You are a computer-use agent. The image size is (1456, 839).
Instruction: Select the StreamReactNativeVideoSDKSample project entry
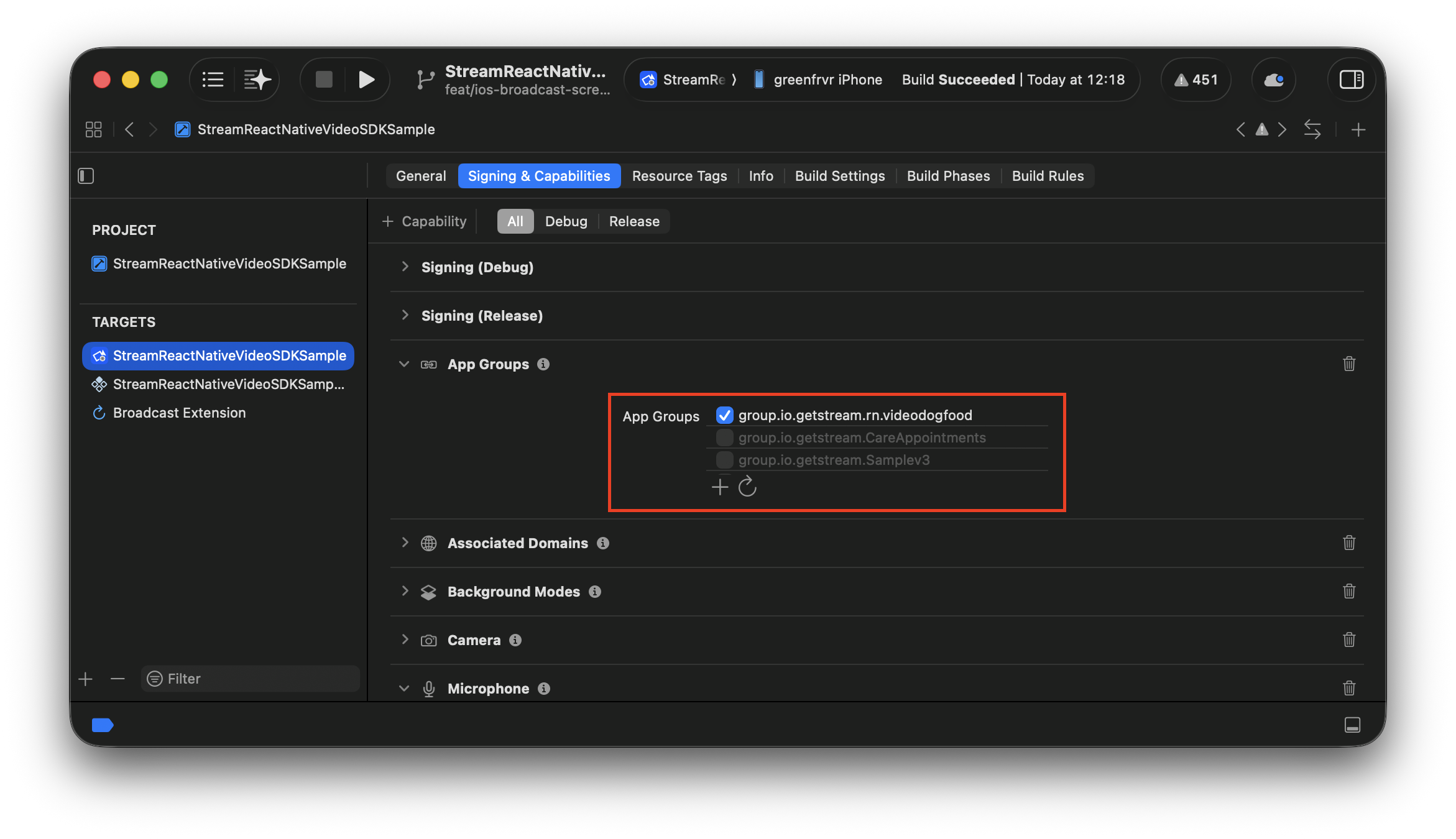(219, 264)
